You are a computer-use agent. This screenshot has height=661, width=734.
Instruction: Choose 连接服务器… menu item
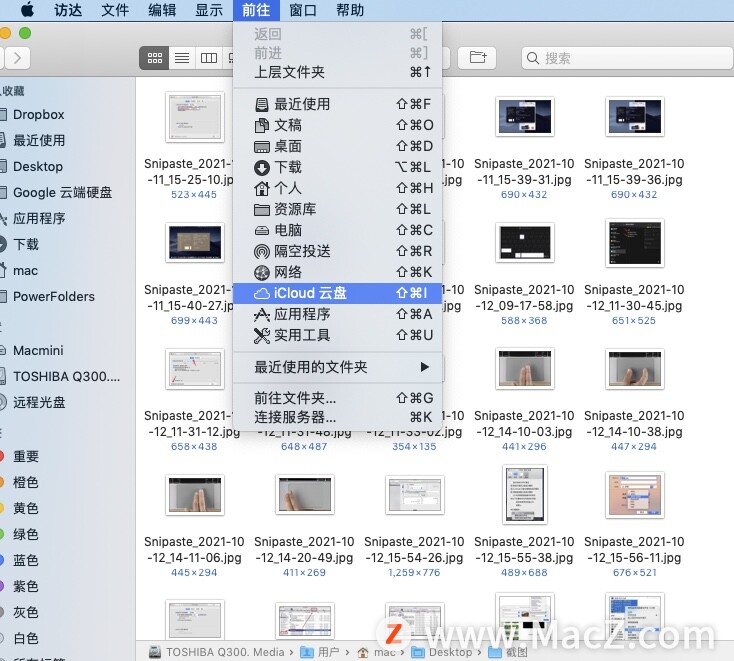[x=338, y=417]
